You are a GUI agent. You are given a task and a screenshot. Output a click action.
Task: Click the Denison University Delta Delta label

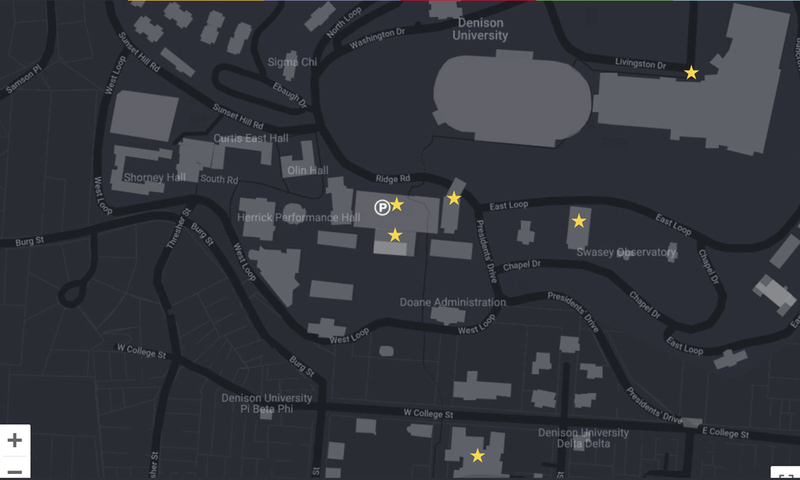click(583, 438)
